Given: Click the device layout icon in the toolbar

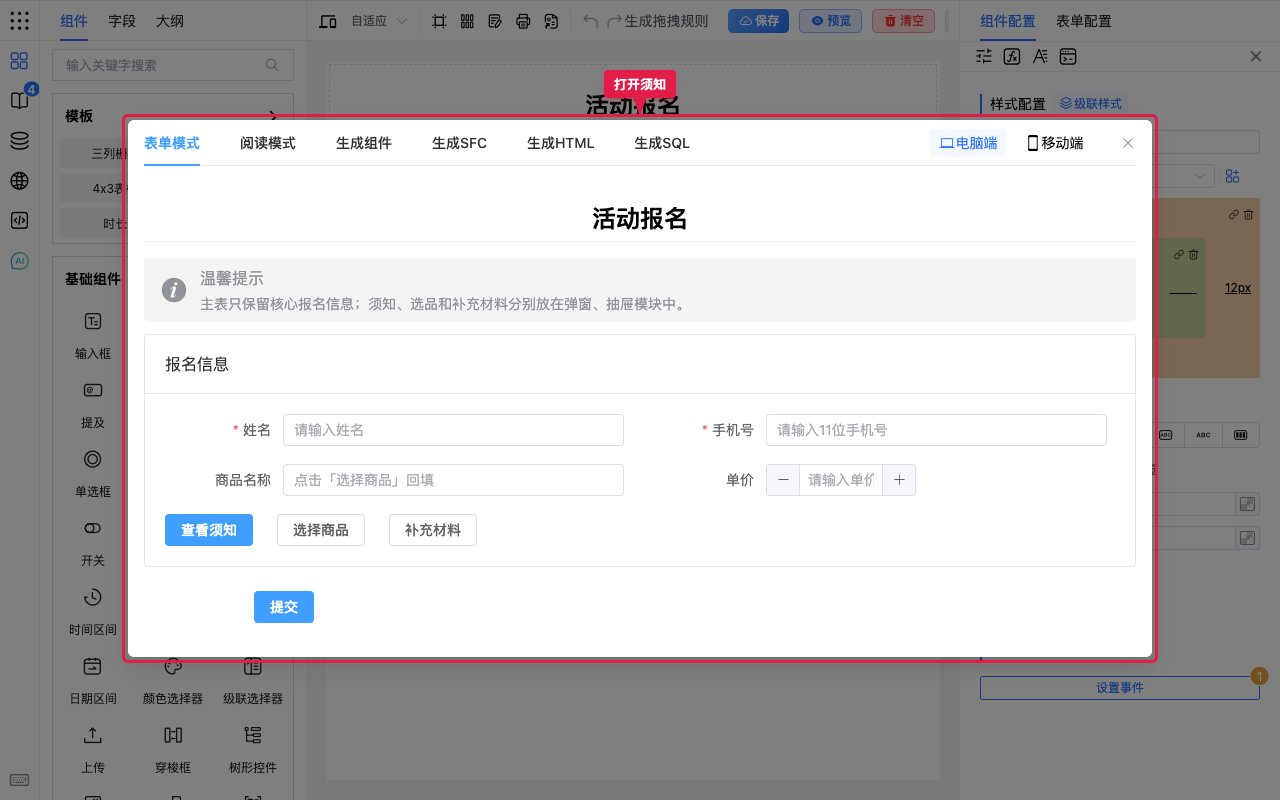Looking at the screenshot, I should tap(328, 21).
